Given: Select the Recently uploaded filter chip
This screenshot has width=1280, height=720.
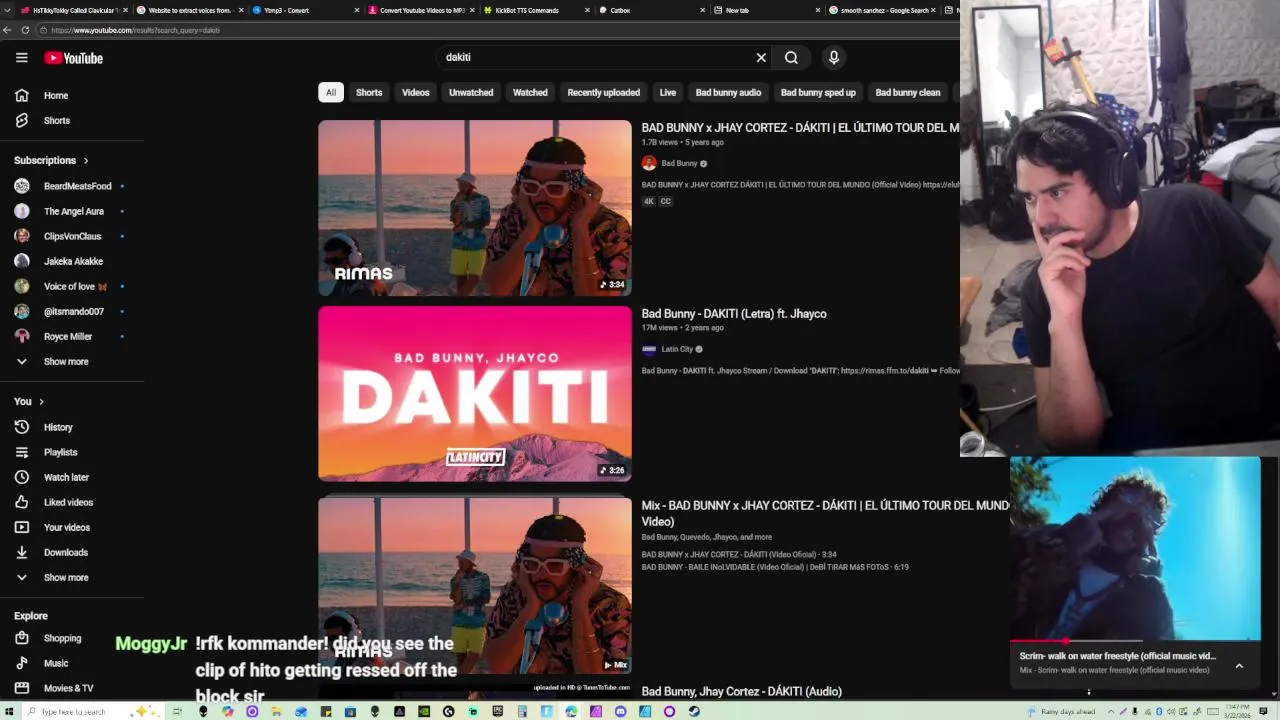Looking at the screenshot, I should (x=604, y=92).
